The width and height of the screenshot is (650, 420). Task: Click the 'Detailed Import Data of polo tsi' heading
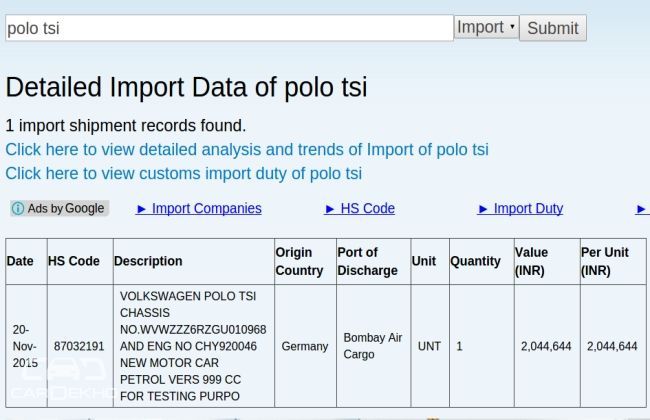pyautogui.click(x=187, y=87)
